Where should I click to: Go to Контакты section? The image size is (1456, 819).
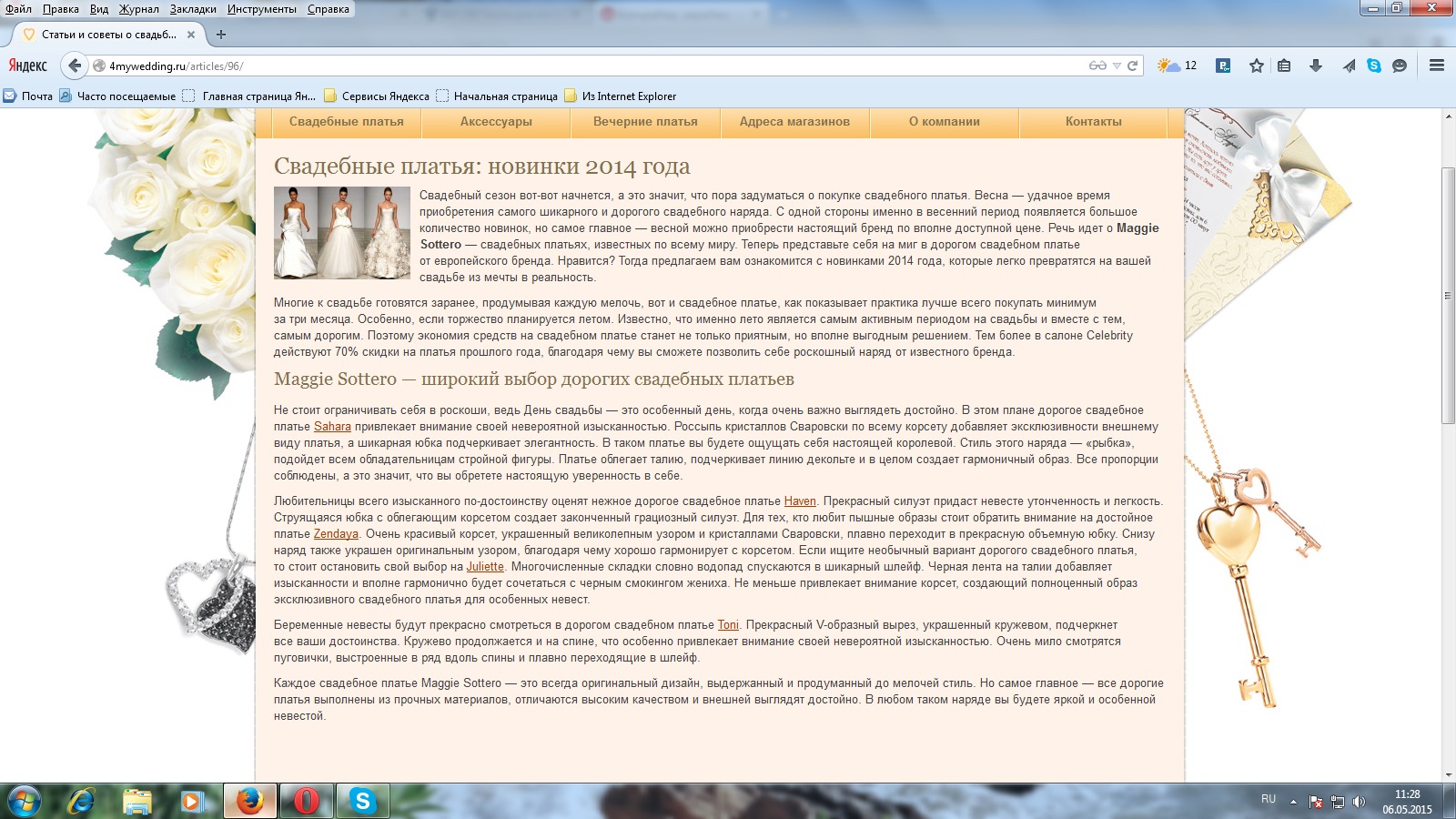tap(1094, 122)
